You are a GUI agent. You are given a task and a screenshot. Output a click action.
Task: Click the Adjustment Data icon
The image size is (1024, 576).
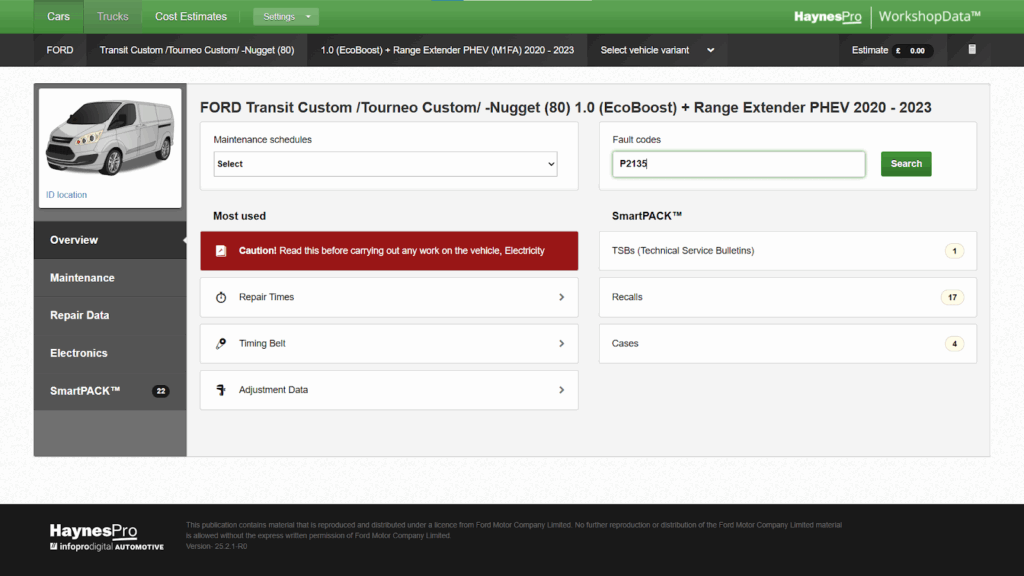[x=221, y=390]
